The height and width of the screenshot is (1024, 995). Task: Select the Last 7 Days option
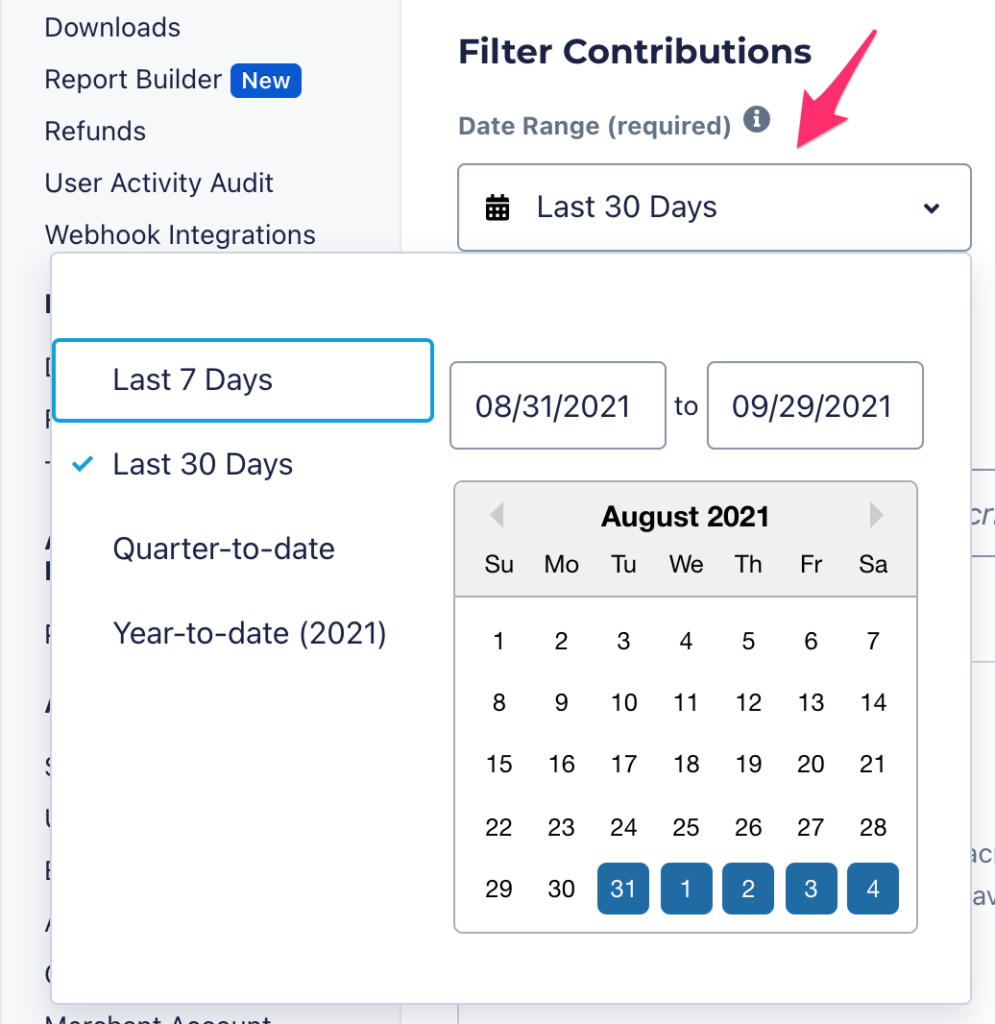(x=242, y=380)
